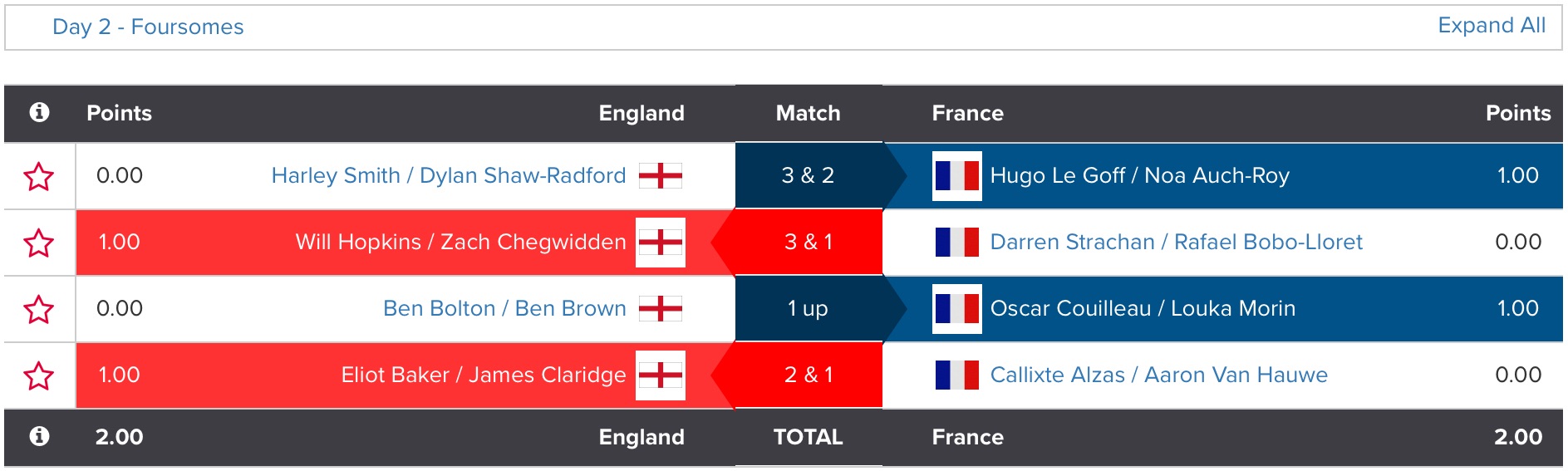This screenshot has width=1568, height=471.
Task: Click England flag beside Will Hopkins pairing
Action: pyautogui.click(x=661, y=243)
